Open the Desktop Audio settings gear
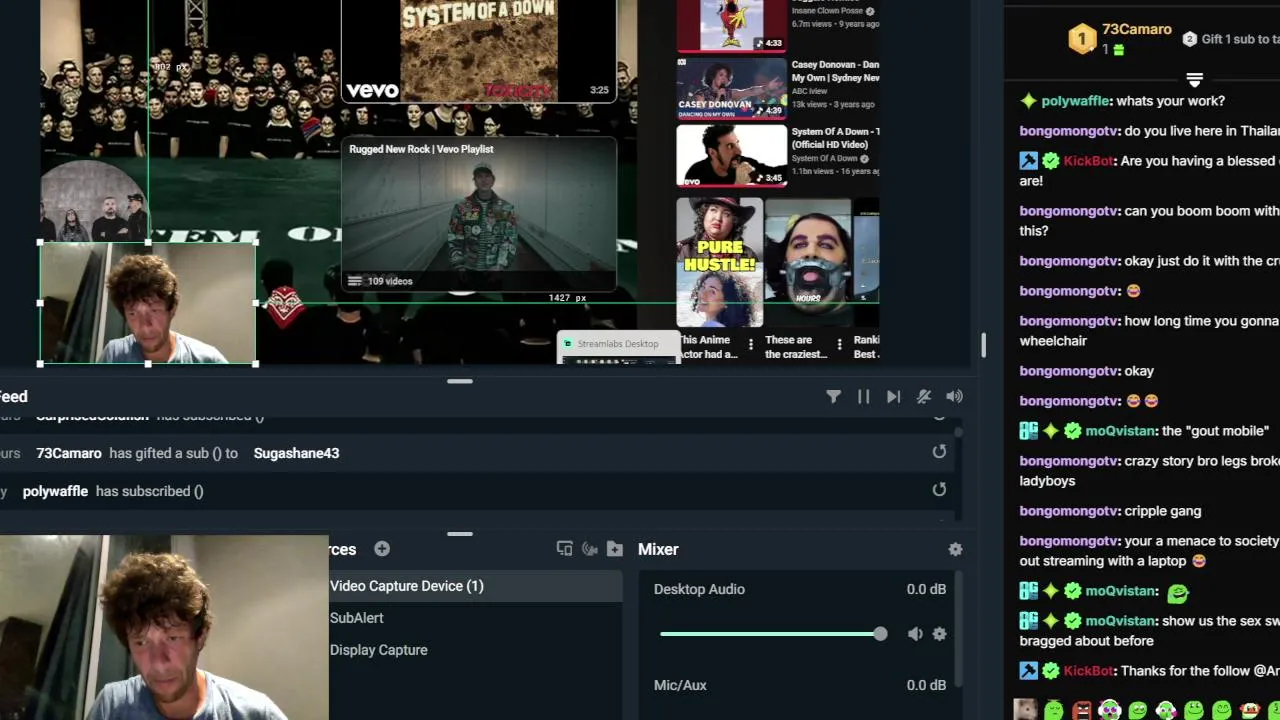1280x720 pixels. tap(939, 634)
